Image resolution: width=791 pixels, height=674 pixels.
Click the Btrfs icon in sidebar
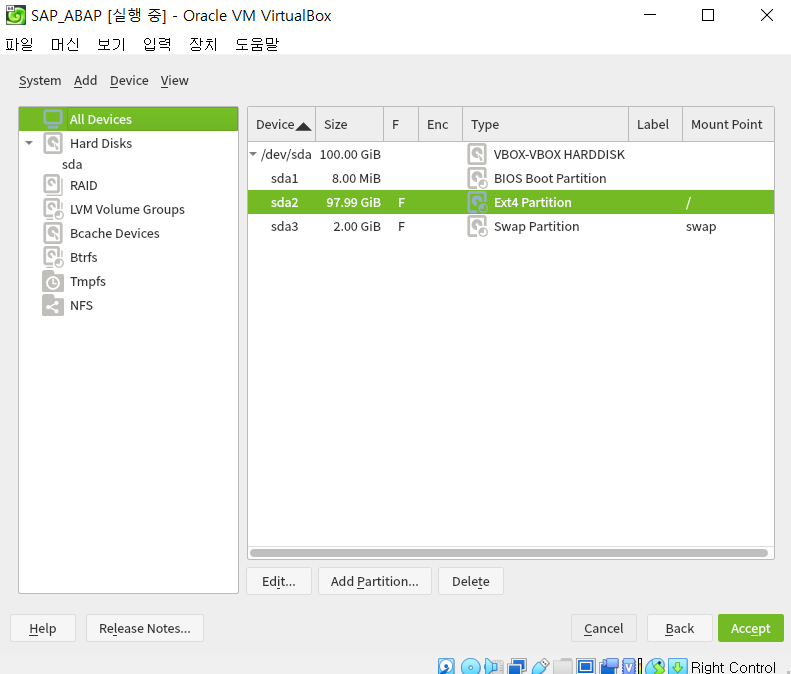click(53, 257)
